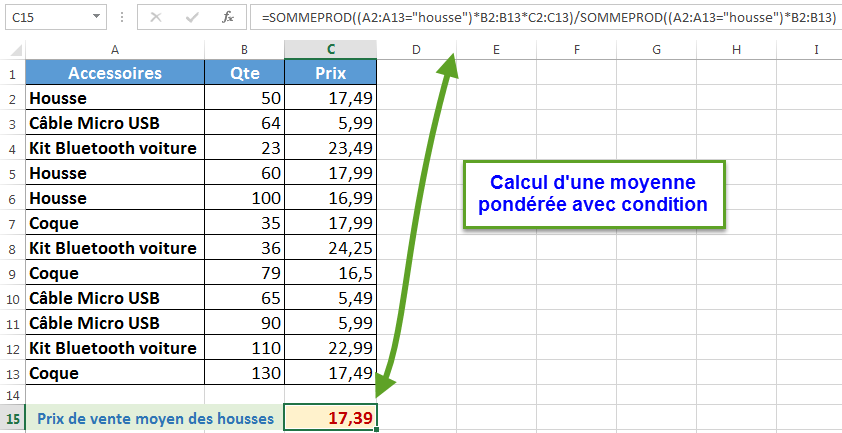The width and height of the screenshot is (842, 433).
Task: Open the Name Box dropdown arrow
Action: 96,17
